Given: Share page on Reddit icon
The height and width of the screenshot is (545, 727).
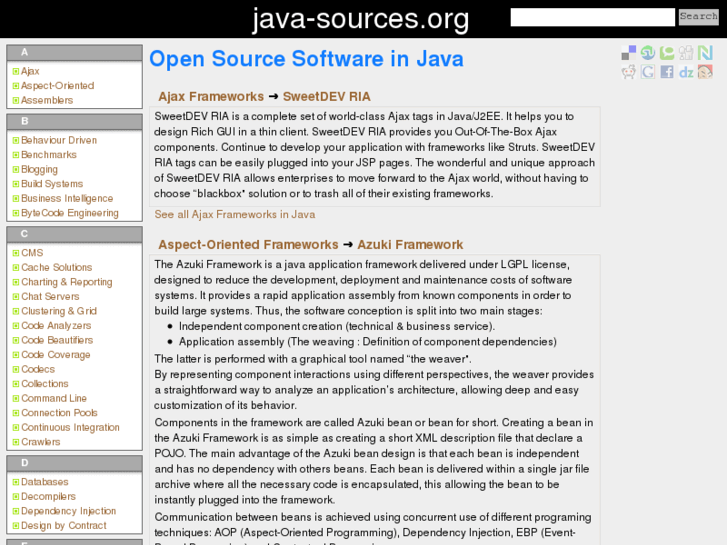Looking at the screenshot, I should (x=629, y=71).
